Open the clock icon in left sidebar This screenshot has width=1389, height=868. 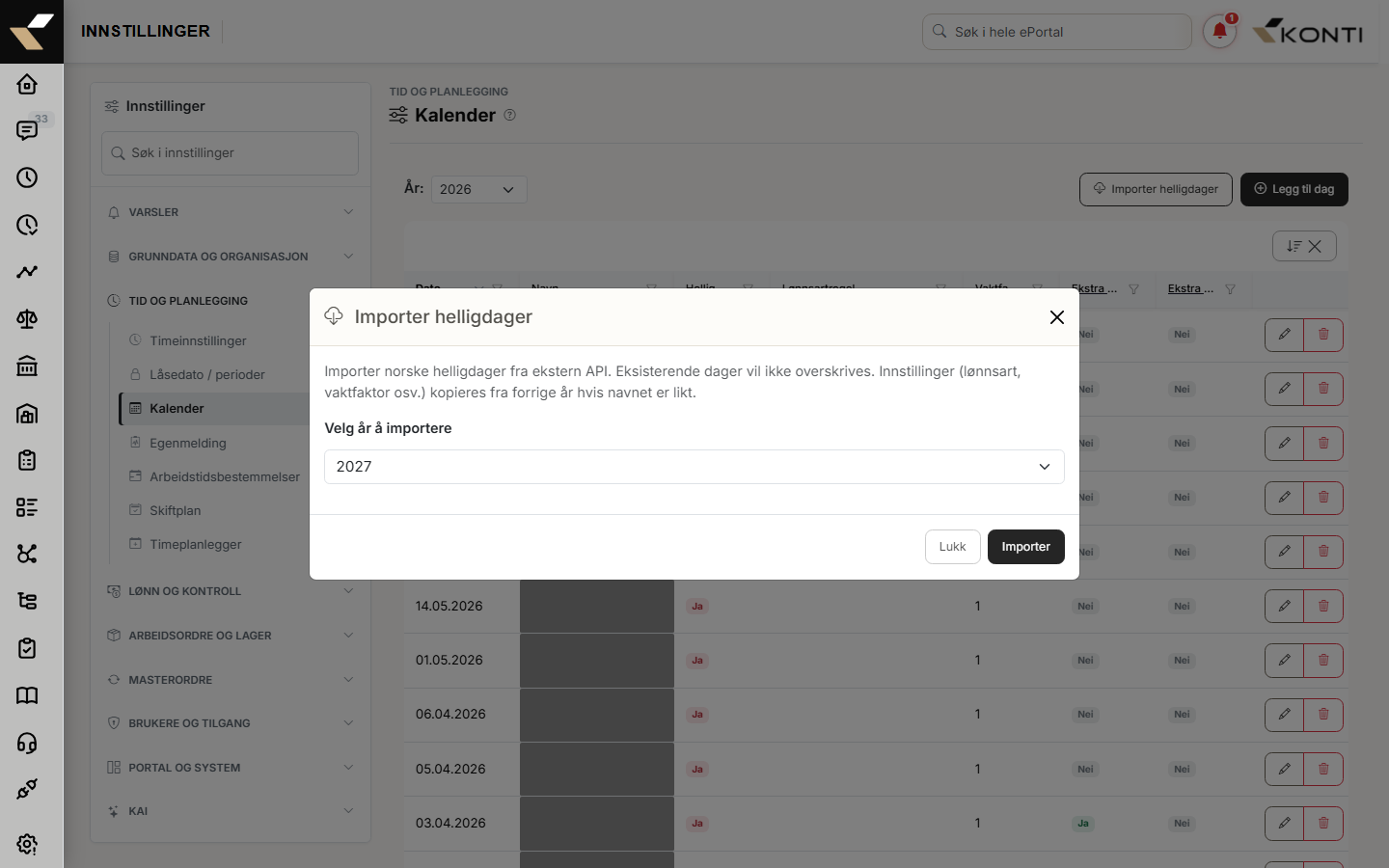pyautogui.click(x=27, y=177)
